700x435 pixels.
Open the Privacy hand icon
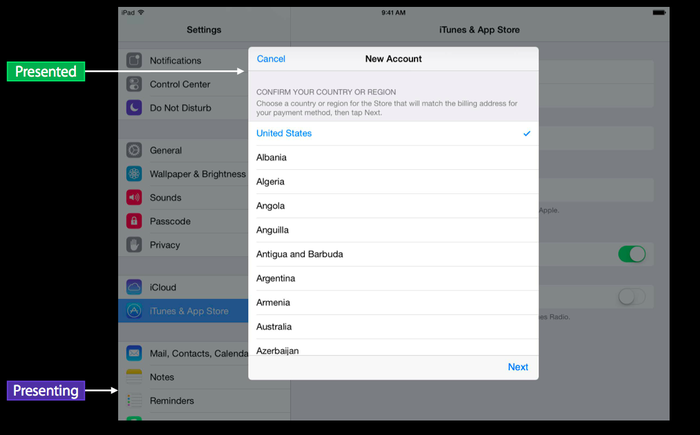[x=134, y=245]
